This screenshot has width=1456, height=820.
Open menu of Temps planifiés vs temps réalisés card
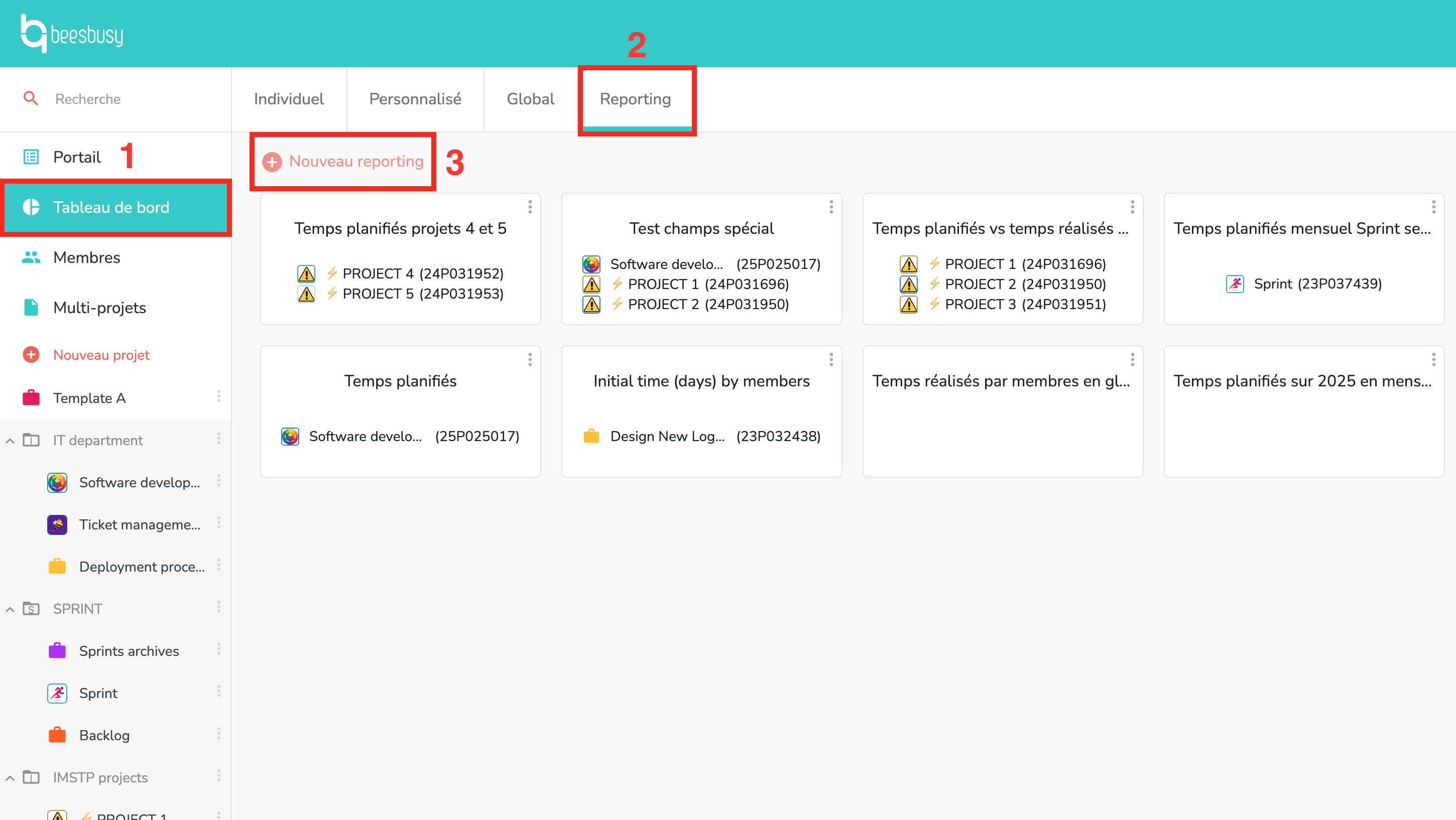1132,207
